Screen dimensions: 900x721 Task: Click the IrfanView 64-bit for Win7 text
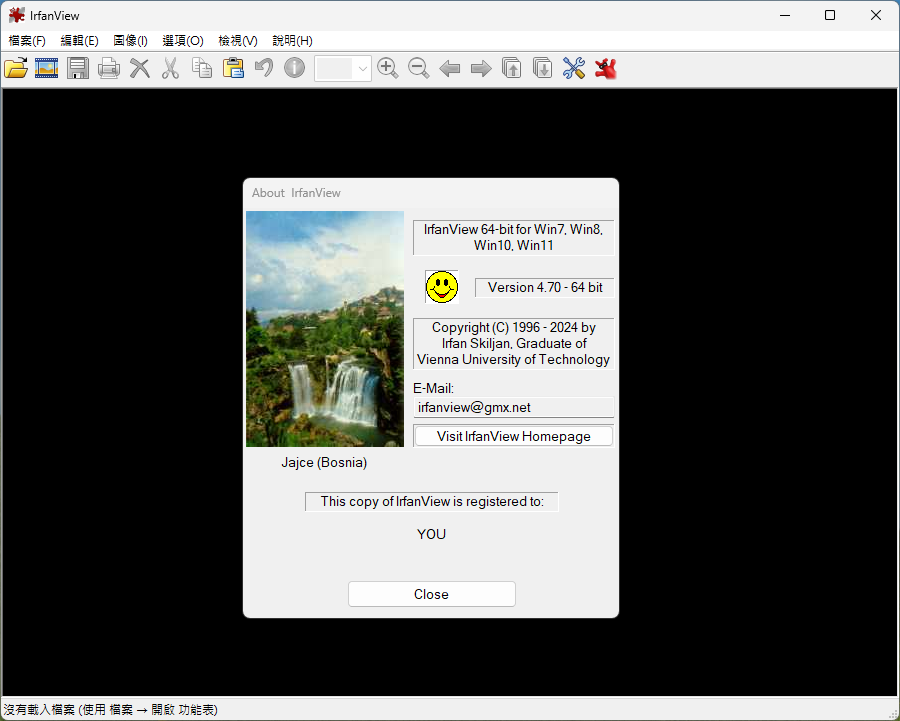coord(514,238)
